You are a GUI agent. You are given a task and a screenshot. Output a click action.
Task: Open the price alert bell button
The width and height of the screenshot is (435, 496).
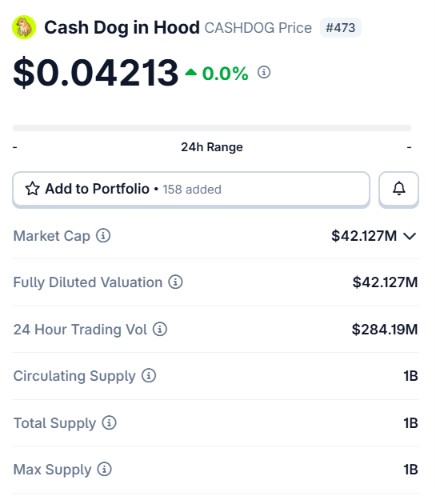pyautogui.click(x=399, y=189)
